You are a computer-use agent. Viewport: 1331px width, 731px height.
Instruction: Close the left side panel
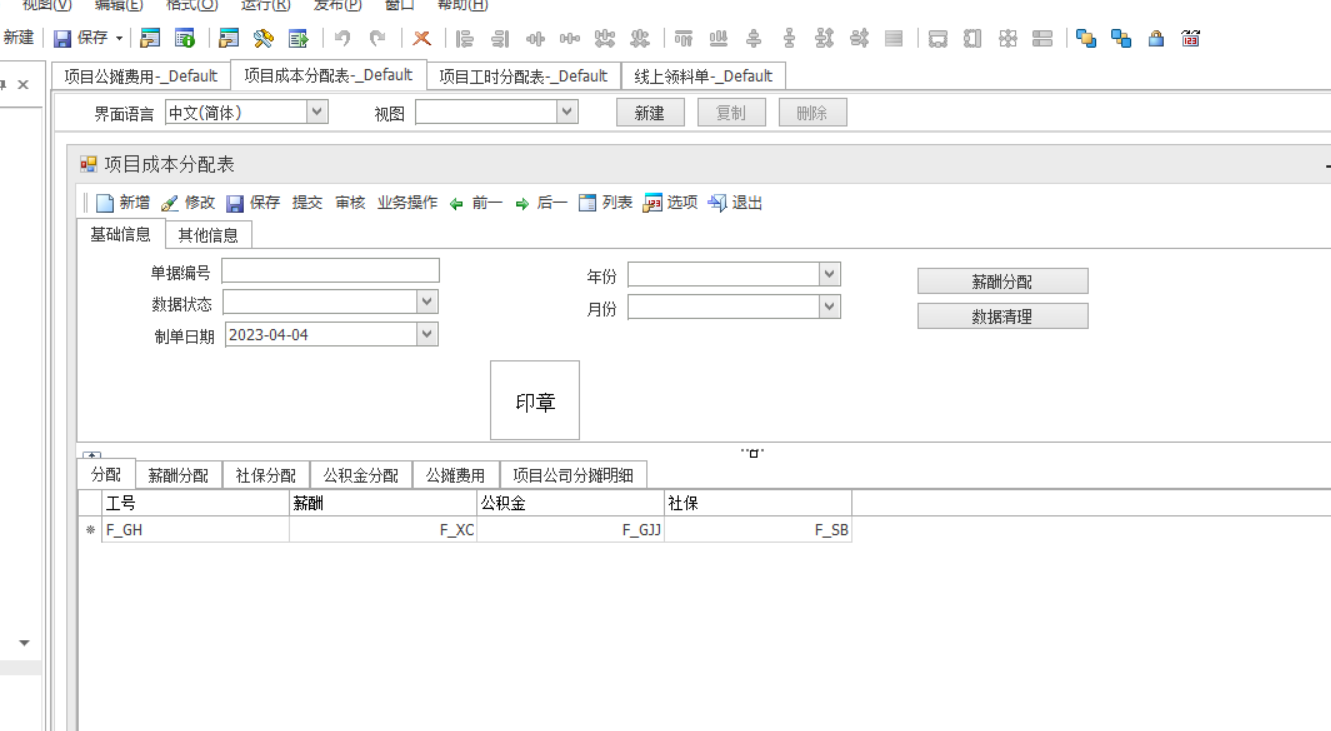(x=23, y=85)
